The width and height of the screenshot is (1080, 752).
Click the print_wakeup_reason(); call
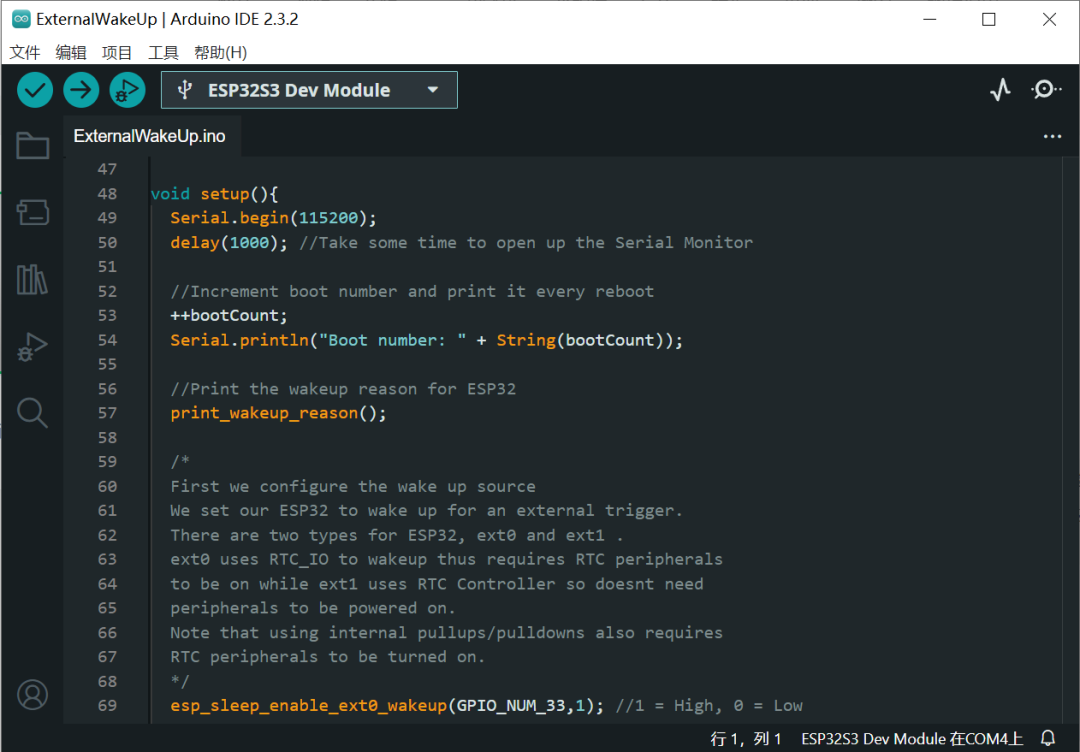[278, 413]
